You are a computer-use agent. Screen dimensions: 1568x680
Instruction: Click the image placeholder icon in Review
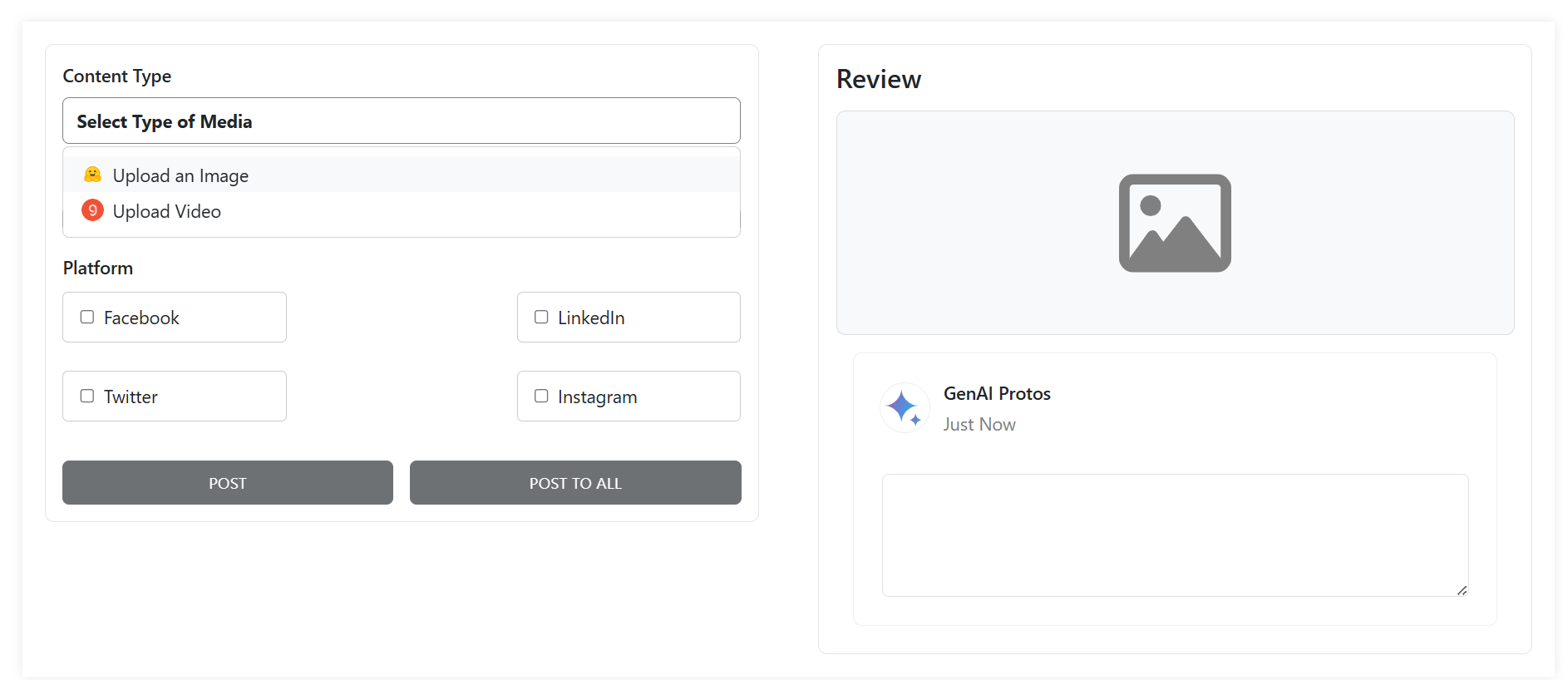click(x=1175, y=223)
